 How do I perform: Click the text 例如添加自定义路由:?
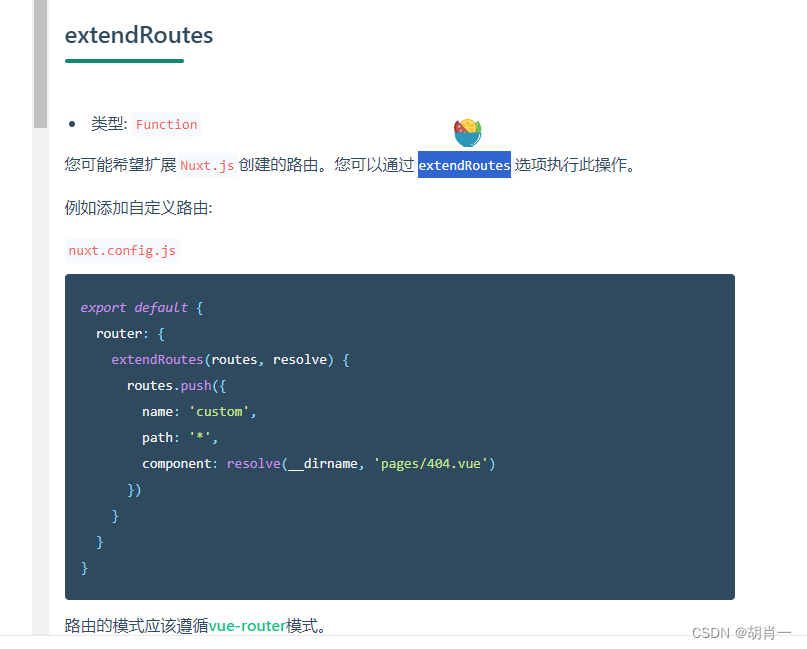pos(138,208)
